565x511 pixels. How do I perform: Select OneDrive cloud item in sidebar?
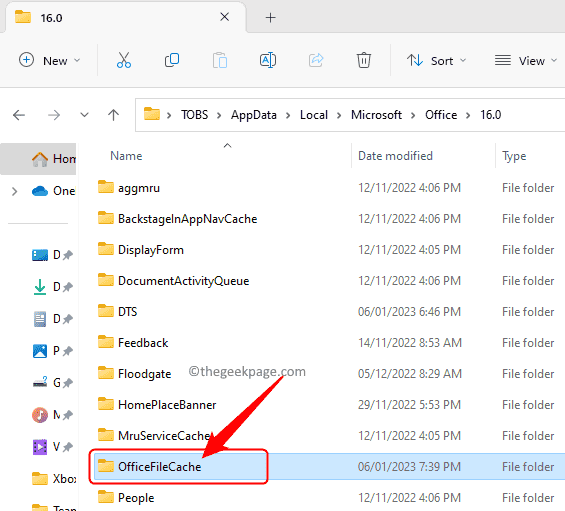click(53, 191)
